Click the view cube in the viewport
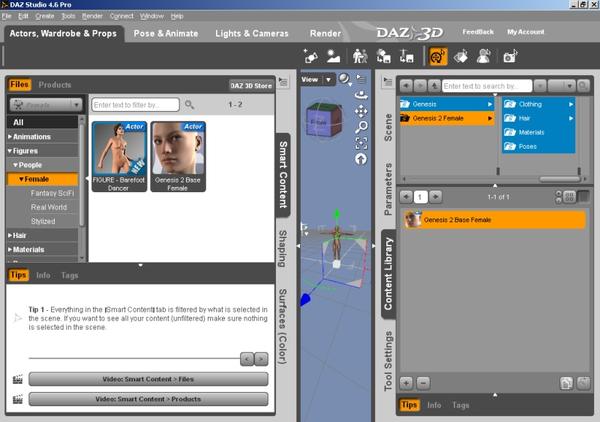Viewport: 600px width, 422px height. [324, 120]
